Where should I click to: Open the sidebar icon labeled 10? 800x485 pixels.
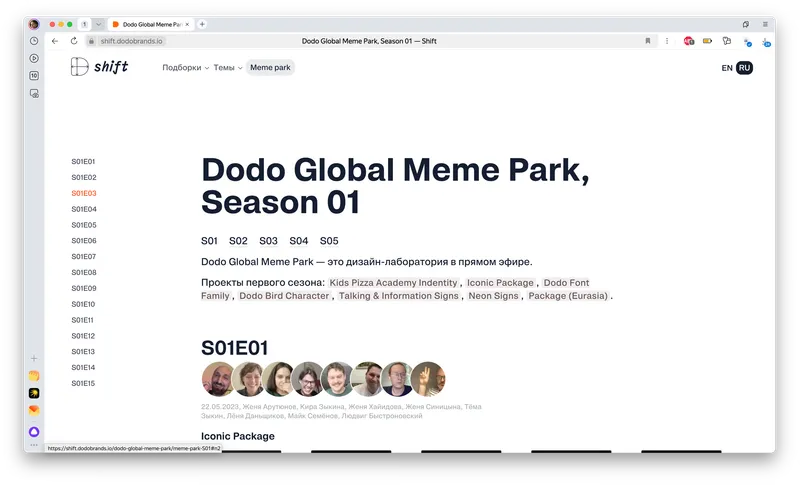[34, 75]
